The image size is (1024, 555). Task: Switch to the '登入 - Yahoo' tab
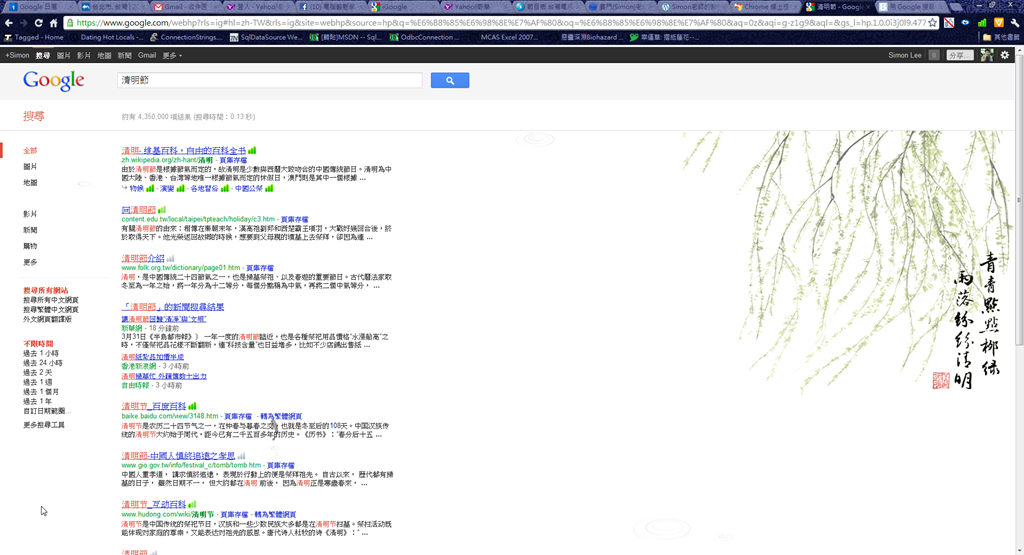[257, 7]
